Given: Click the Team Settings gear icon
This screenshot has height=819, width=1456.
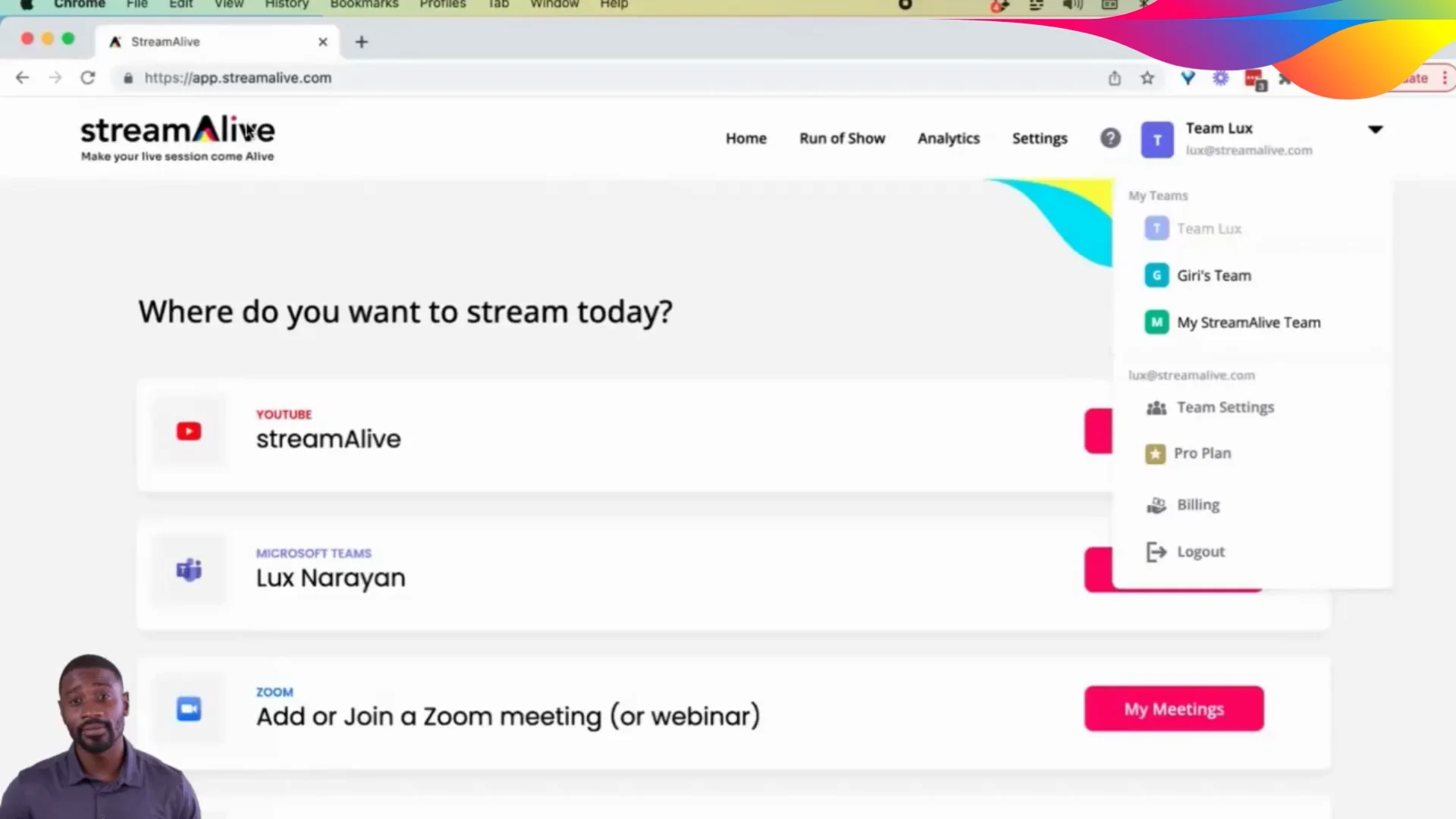Looking at the screenshot, I should (1156, 407).
